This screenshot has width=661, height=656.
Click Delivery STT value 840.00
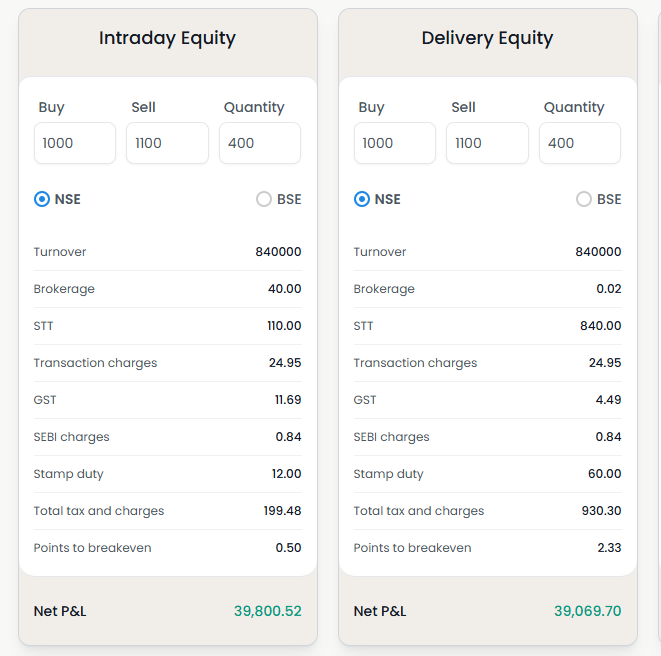[x=600, y=326]
